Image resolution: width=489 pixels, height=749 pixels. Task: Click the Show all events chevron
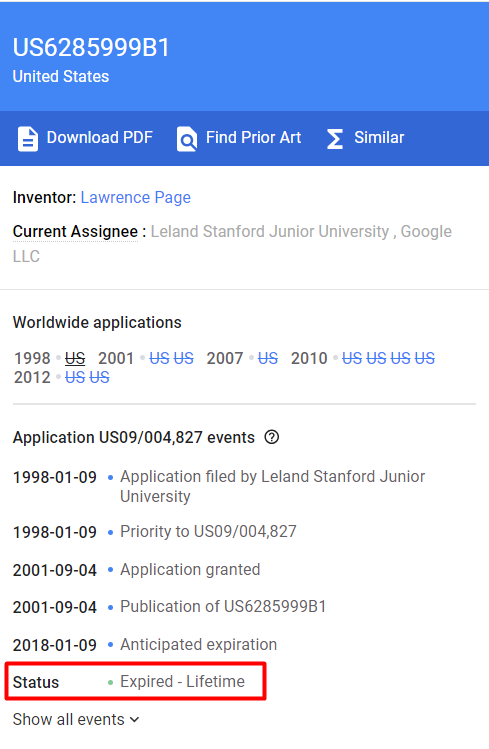135,719
